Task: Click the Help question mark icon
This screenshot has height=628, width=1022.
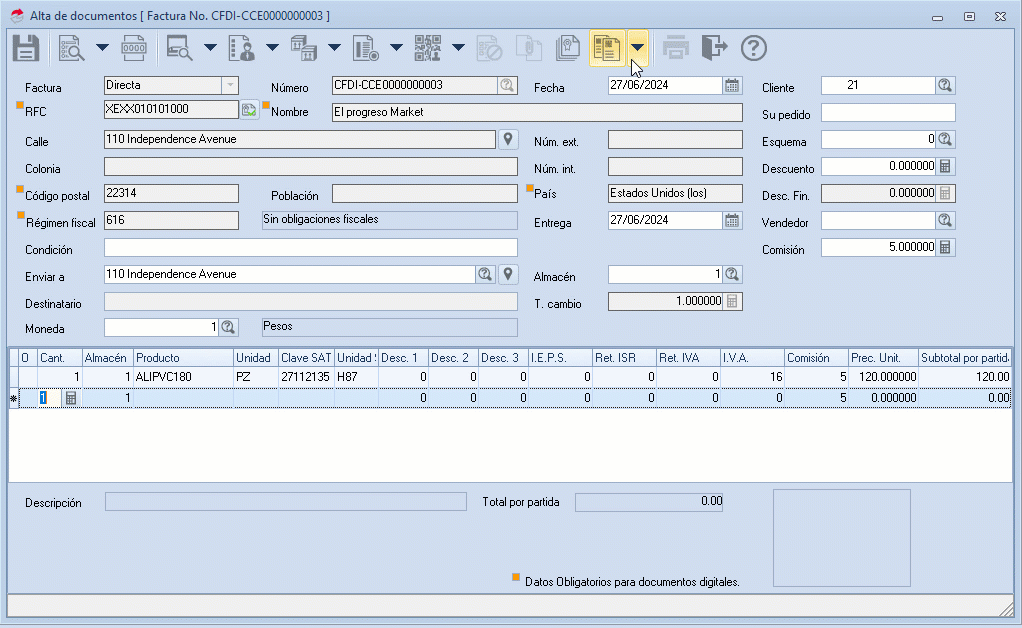Action: coord(753,48)
